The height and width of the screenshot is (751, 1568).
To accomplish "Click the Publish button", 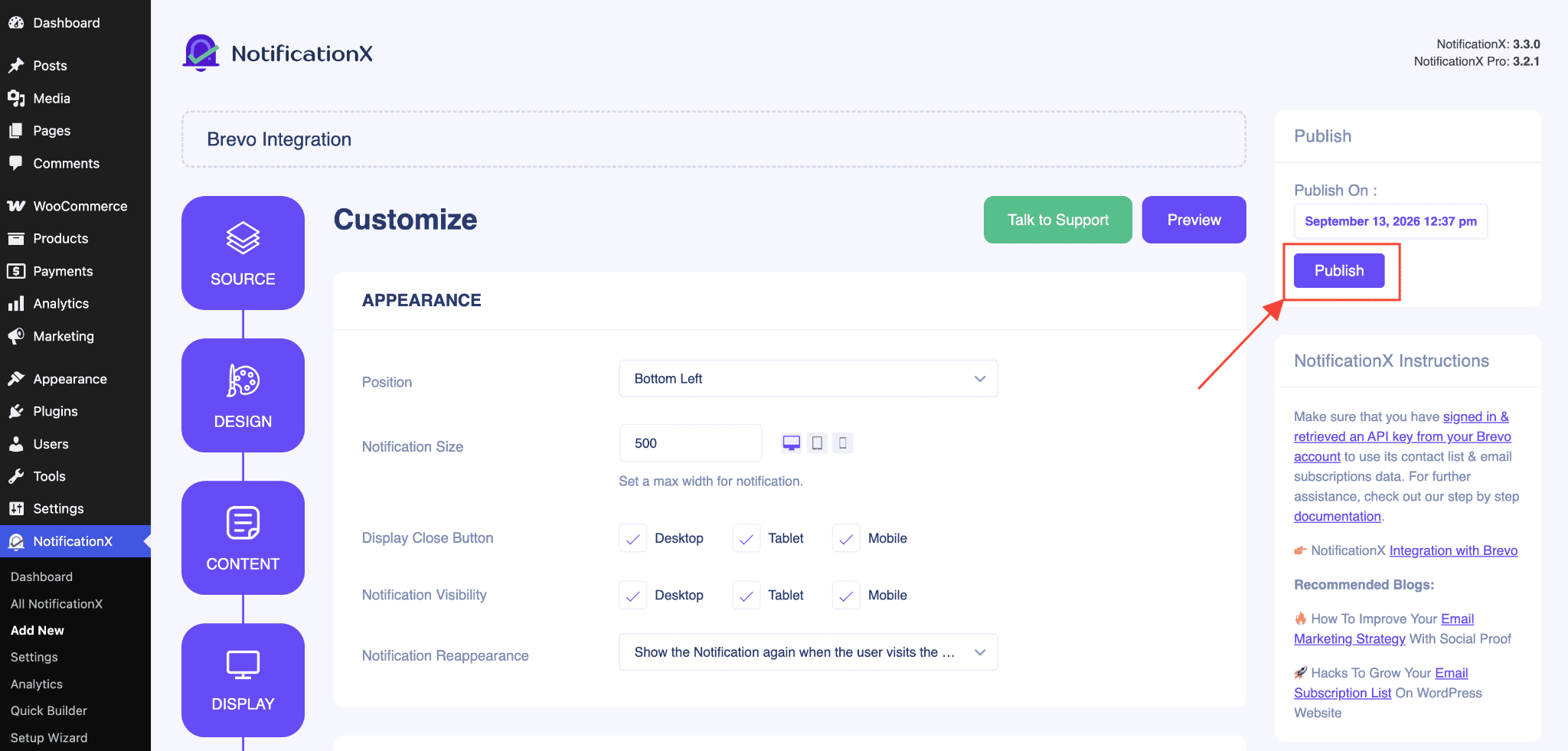I will coord(1339,271).
